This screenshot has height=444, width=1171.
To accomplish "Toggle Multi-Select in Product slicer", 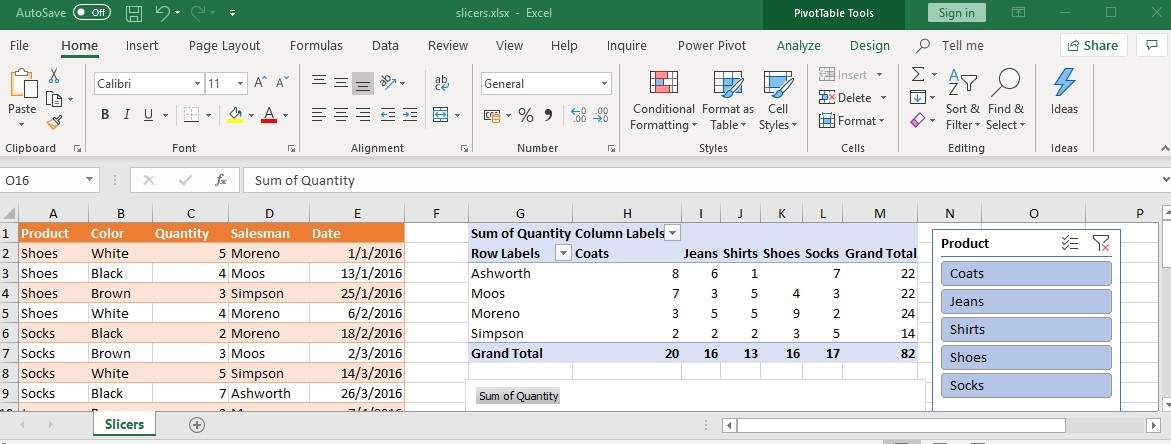I will (x=1069, y=243).
